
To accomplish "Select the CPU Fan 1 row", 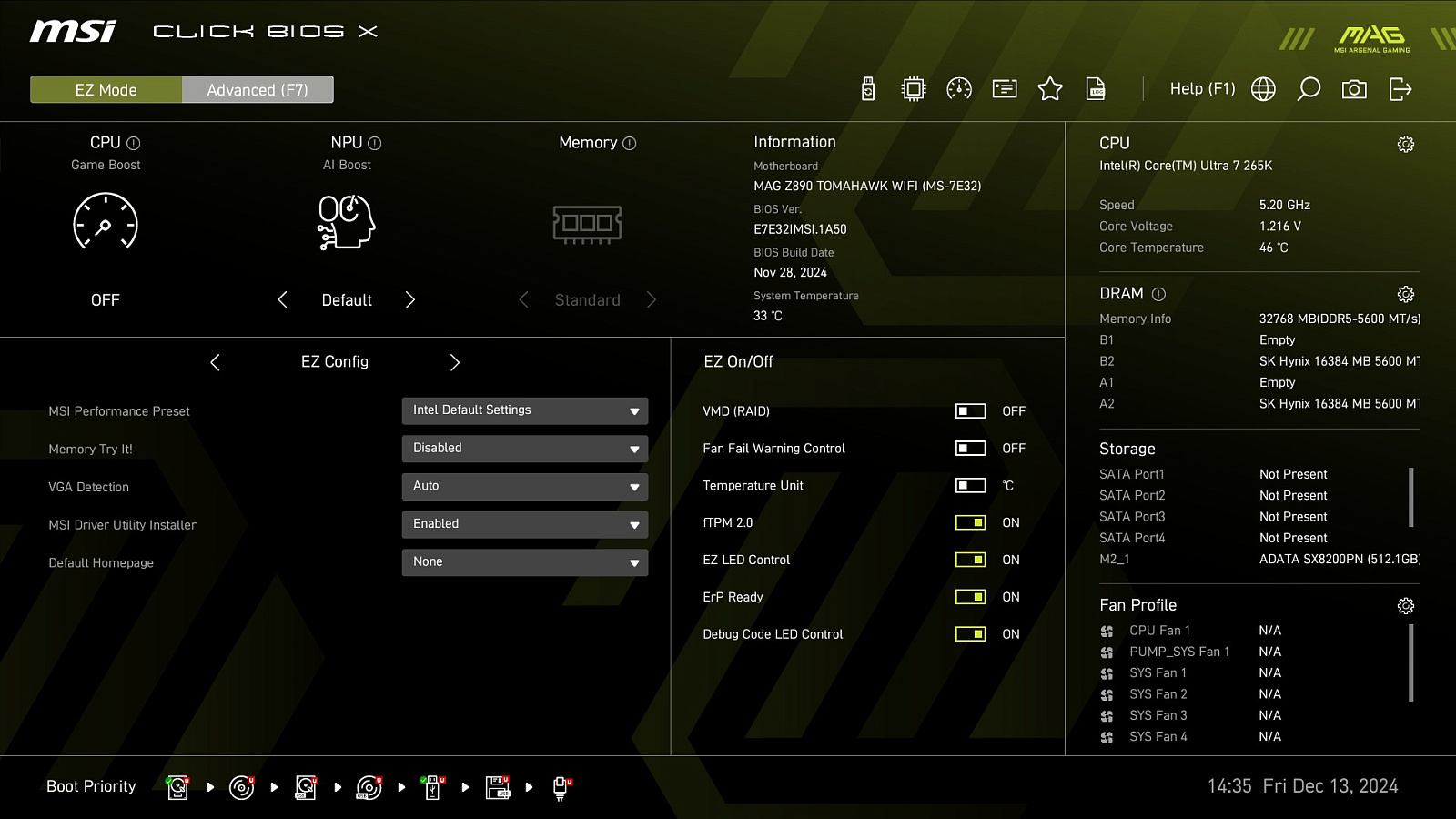I will [x=1190, y=631].
